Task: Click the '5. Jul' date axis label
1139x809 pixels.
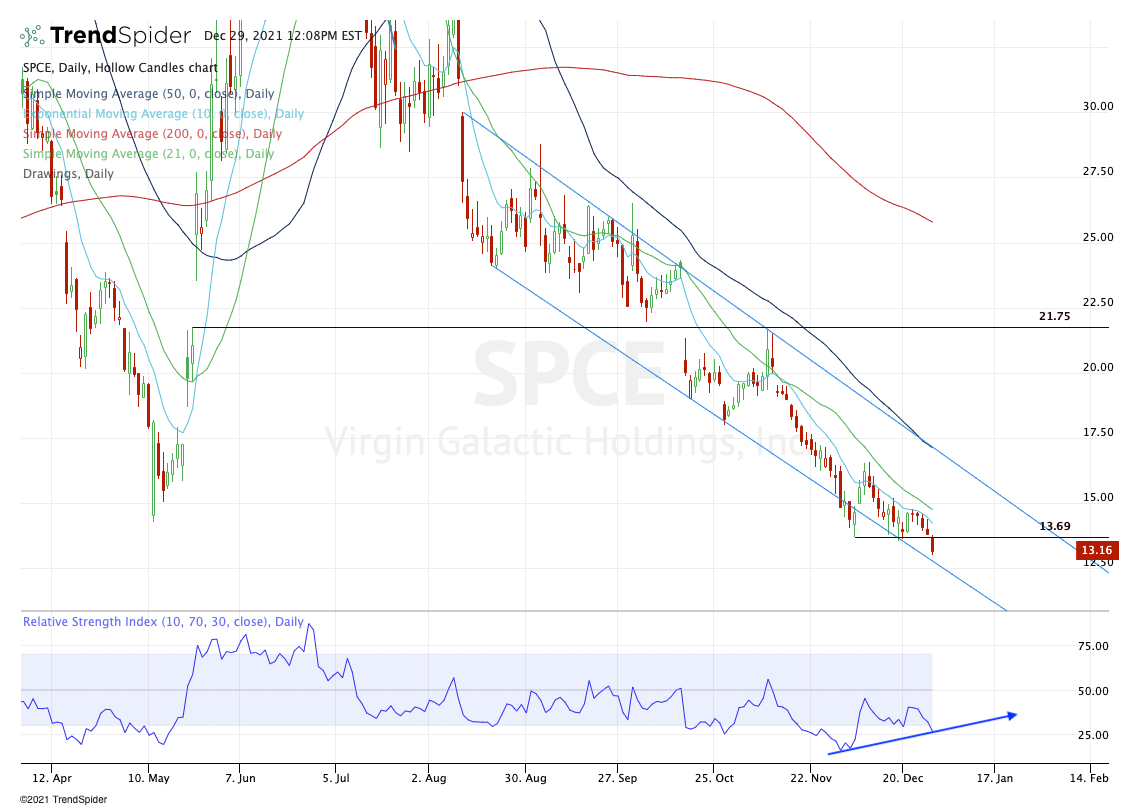Action: pos(336,778)
